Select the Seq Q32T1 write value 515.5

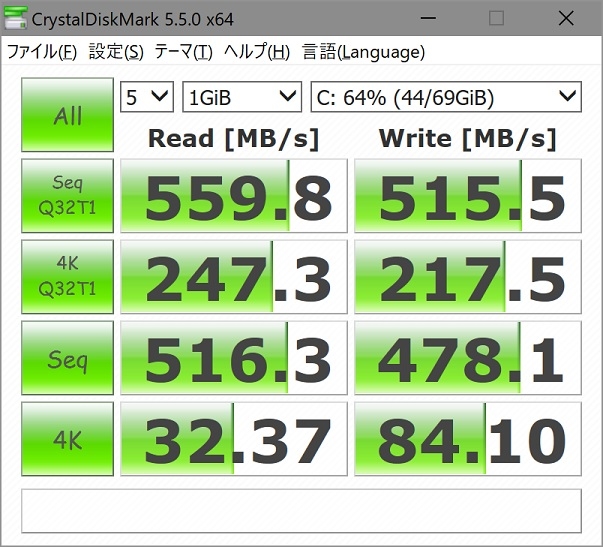point(468,195)
